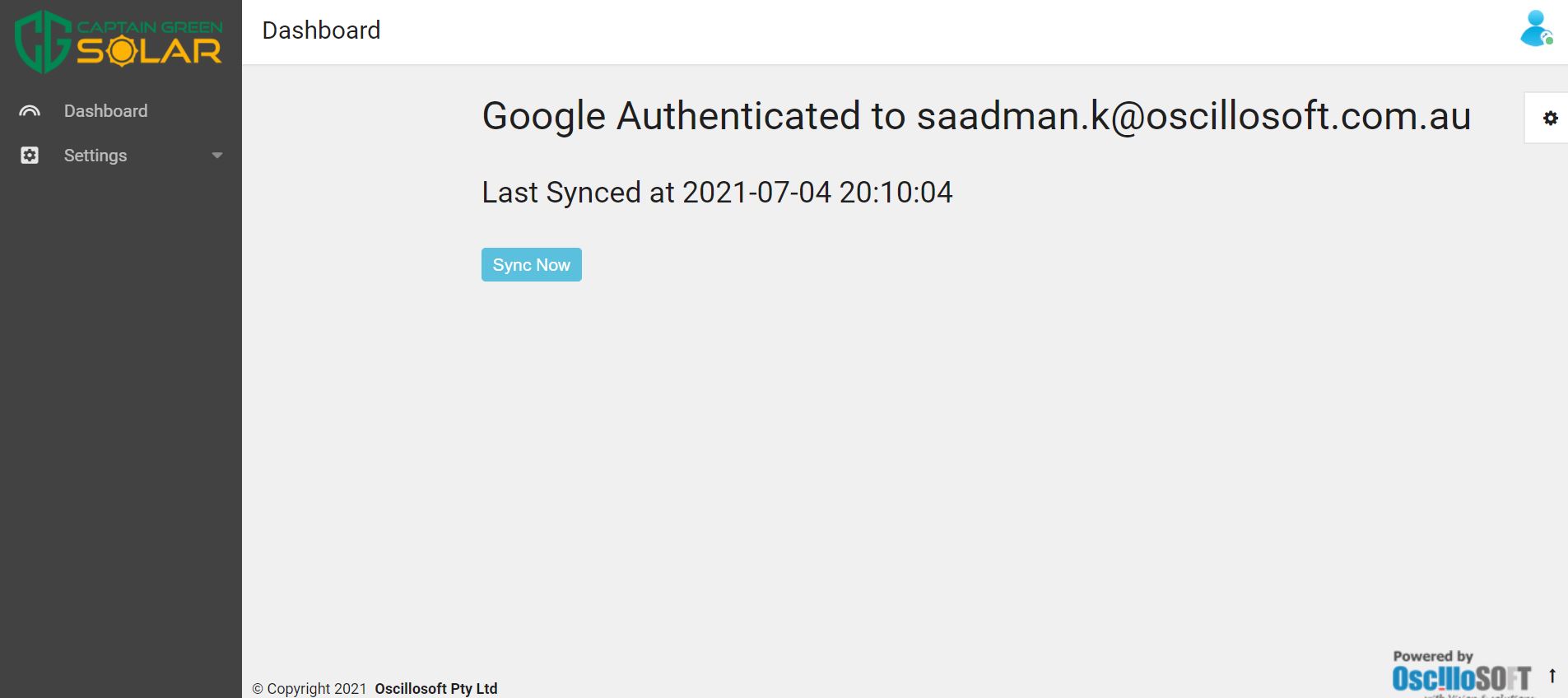Image resolution: width=1568 pixels, height=698 pixels.
Task: Open the user profile avatar menu
Action: [x=1536, y=29]
